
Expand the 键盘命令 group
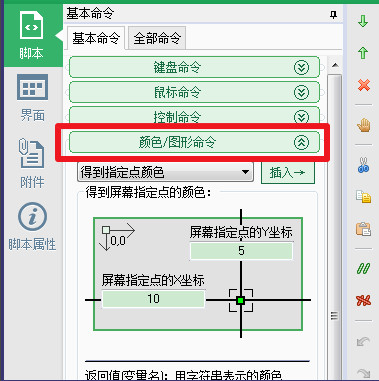[194, 67]
